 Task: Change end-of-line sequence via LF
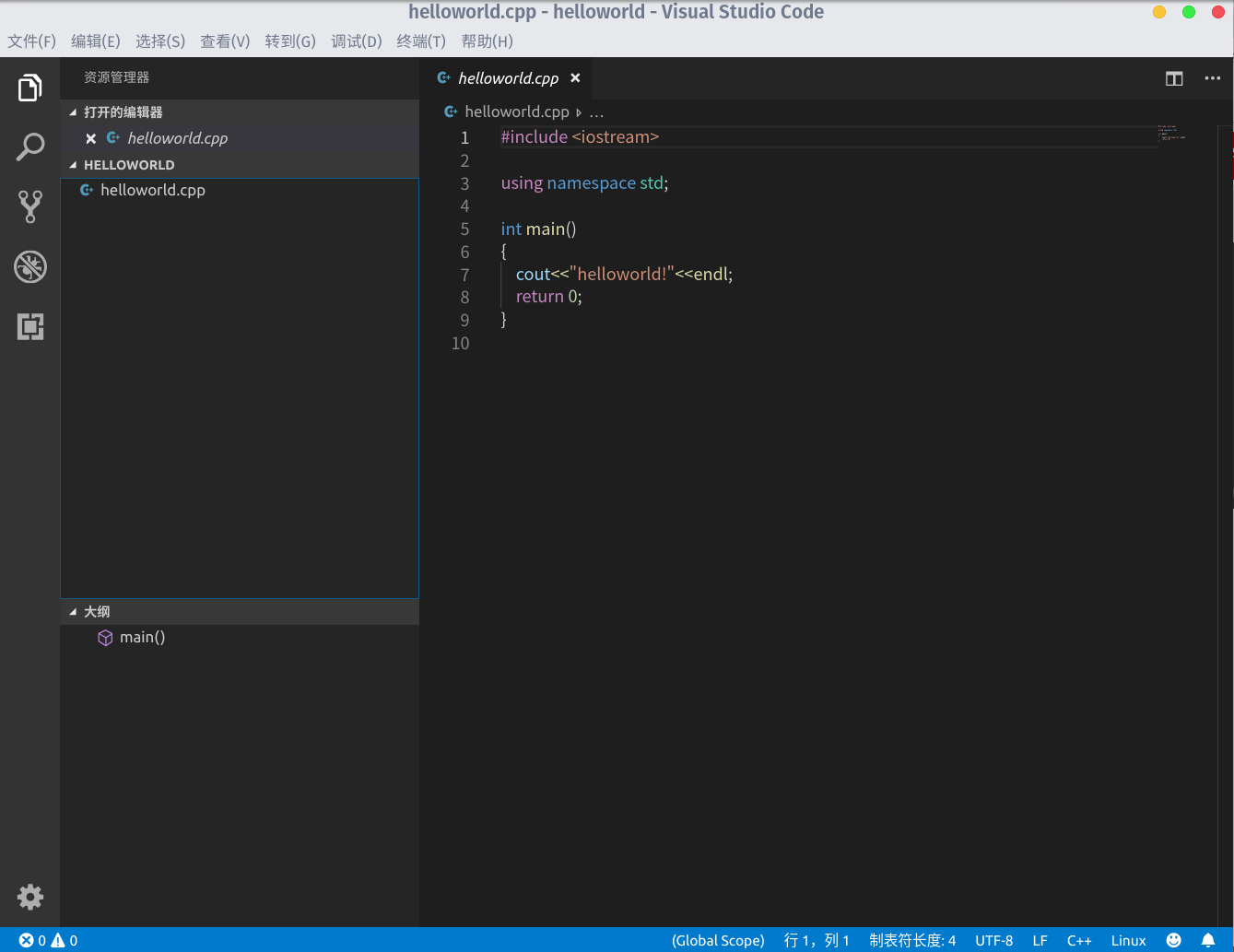(x=1040, y=940)
